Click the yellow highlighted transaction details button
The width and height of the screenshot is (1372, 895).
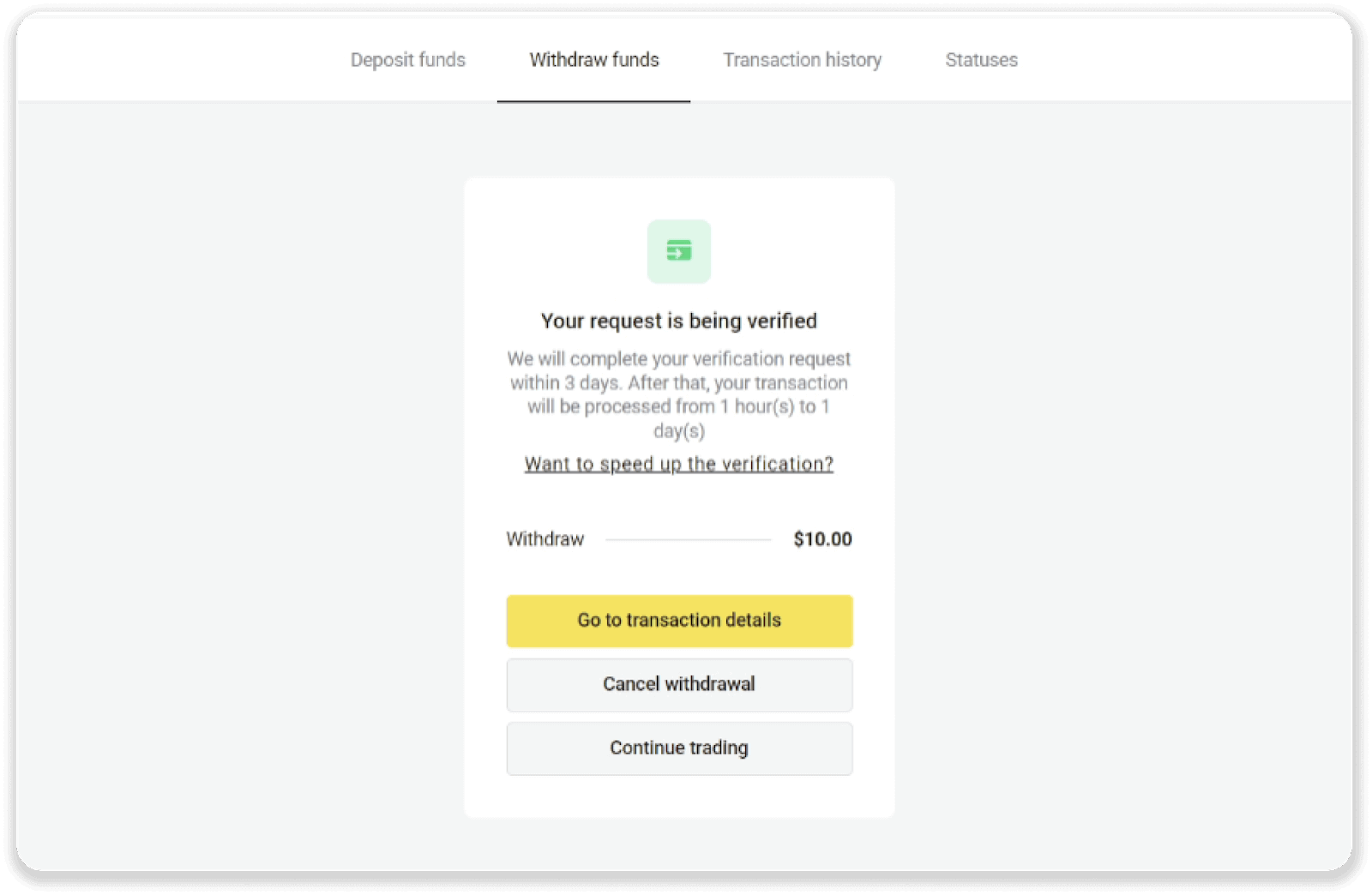678,621
